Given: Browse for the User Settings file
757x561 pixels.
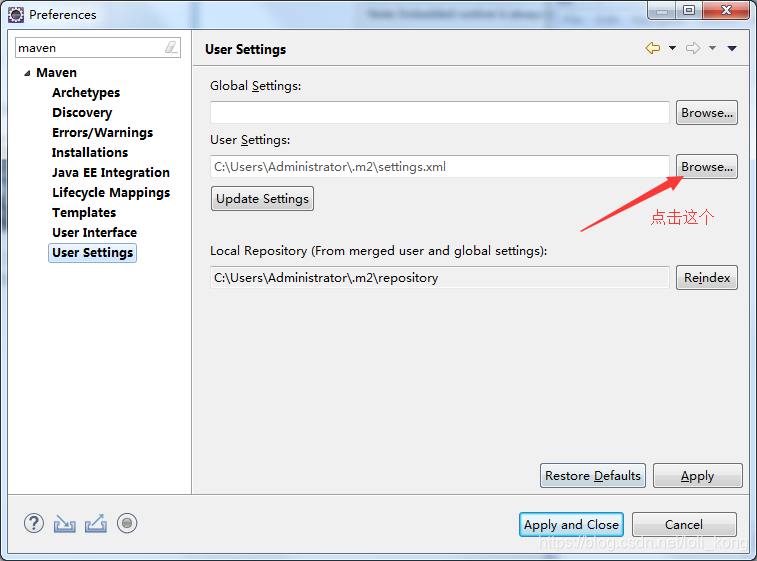Looking at the screenshot, I should tap(707, 167).
